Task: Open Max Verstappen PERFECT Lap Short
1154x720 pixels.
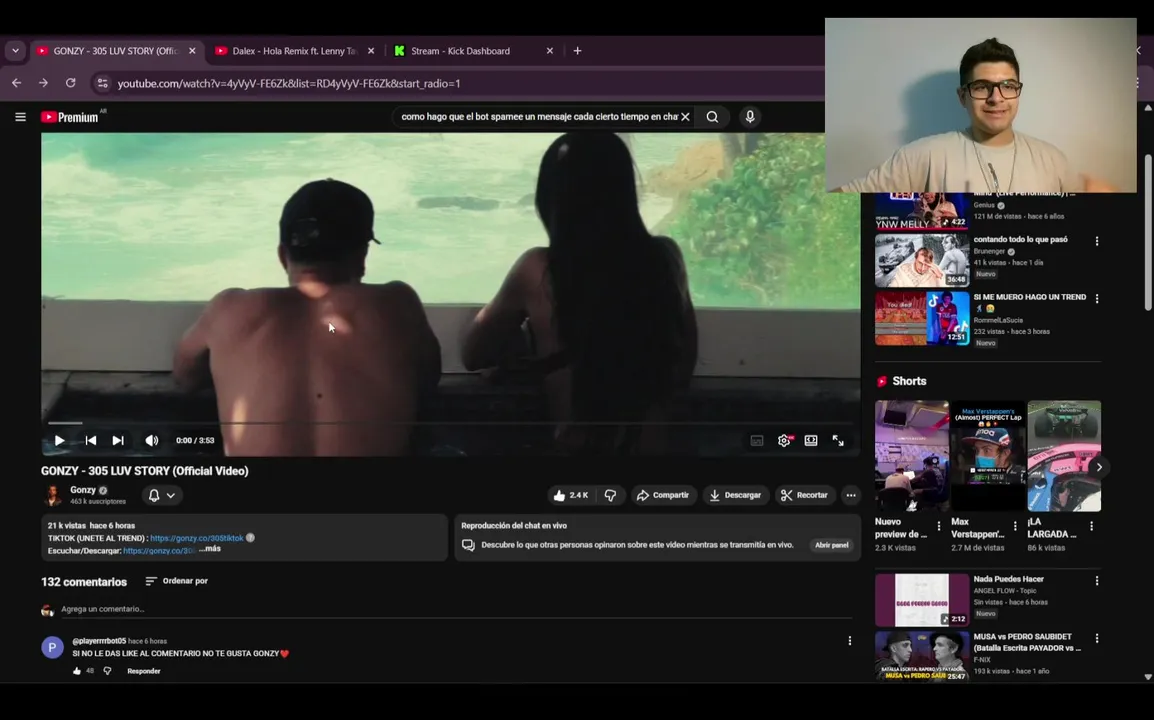Action: [x=988, y=456]
